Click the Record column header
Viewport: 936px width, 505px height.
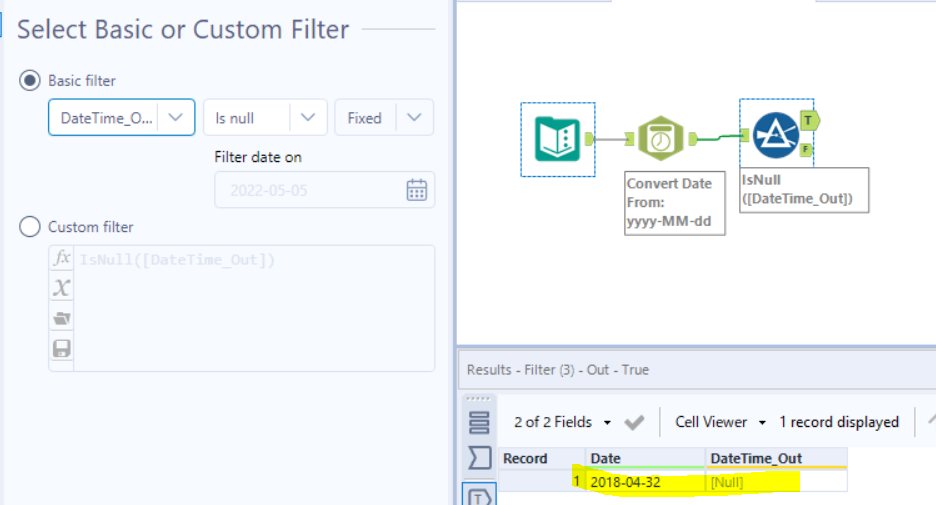click(x=541, y=458)
